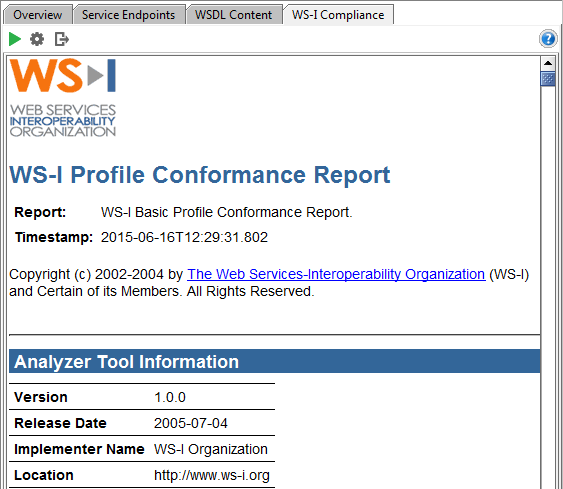Click the scrollbar up arrow
The height and width of the screenshot is (489, 563).
pyautogui.click(x=548, y=64)
